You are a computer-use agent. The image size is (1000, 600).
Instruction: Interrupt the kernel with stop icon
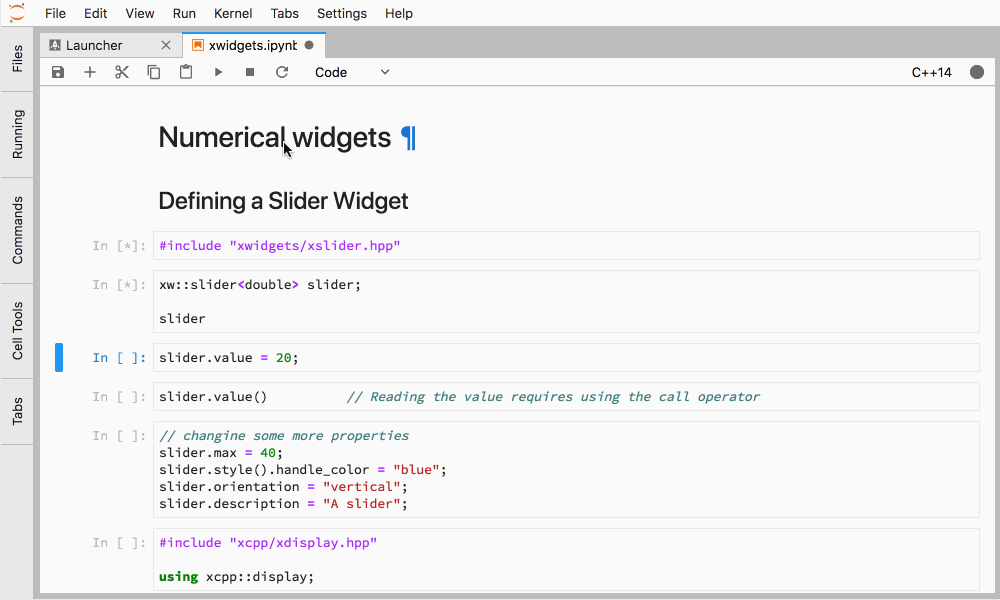250,72
